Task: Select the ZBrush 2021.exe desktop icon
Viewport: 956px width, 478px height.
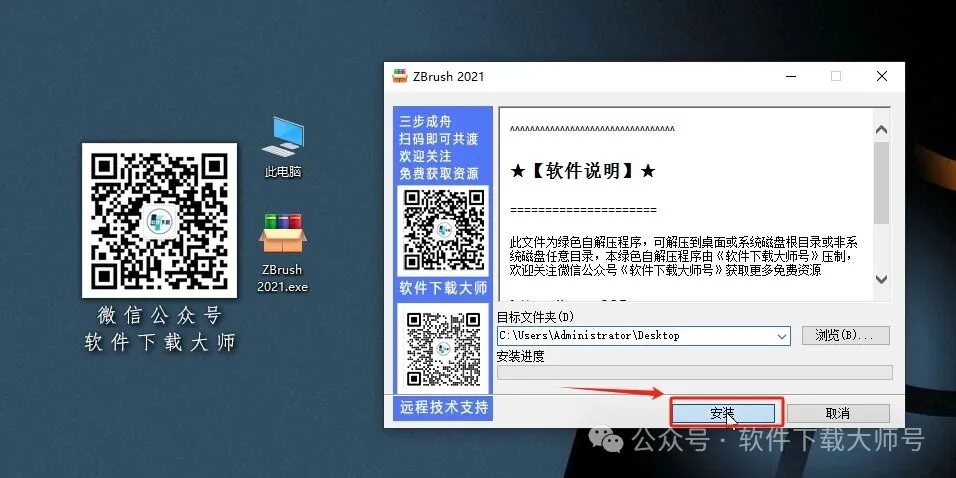Action: [283, 252]
